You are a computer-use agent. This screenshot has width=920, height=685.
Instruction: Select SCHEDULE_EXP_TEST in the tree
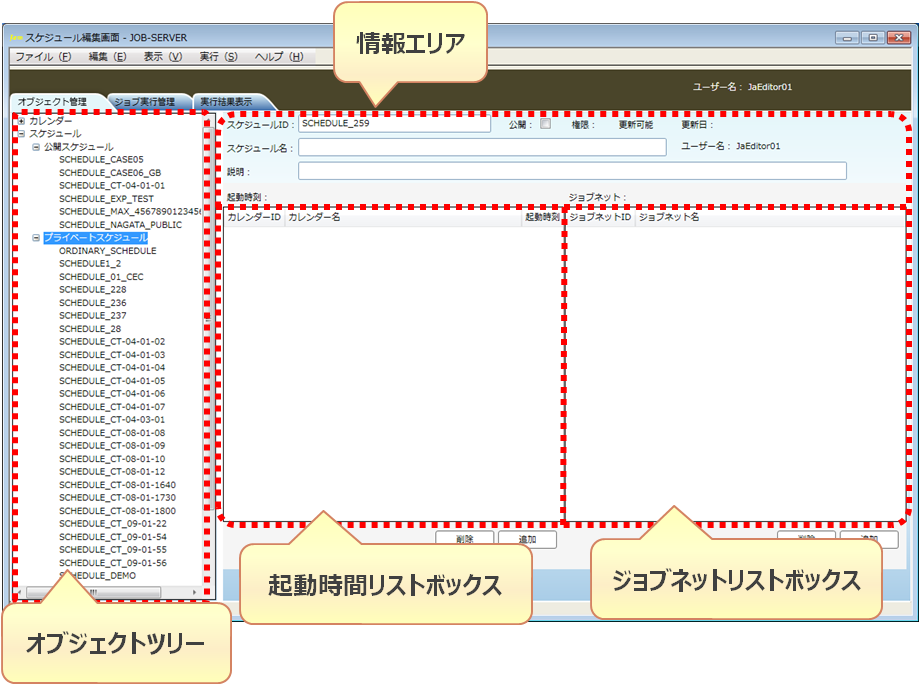[x=106, y=199]
